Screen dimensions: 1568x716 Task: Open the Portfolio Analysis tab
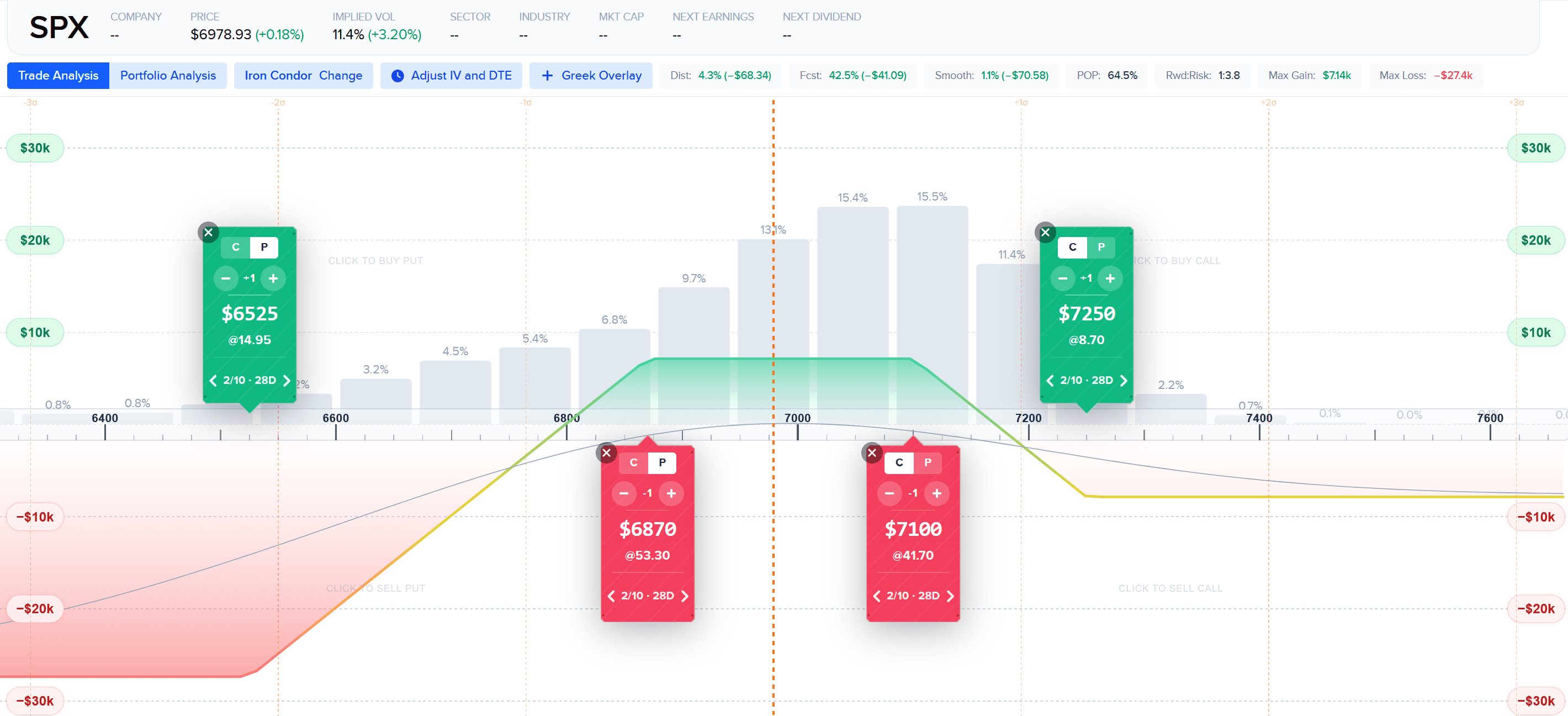pyautogui.click(x=168, y=76)
